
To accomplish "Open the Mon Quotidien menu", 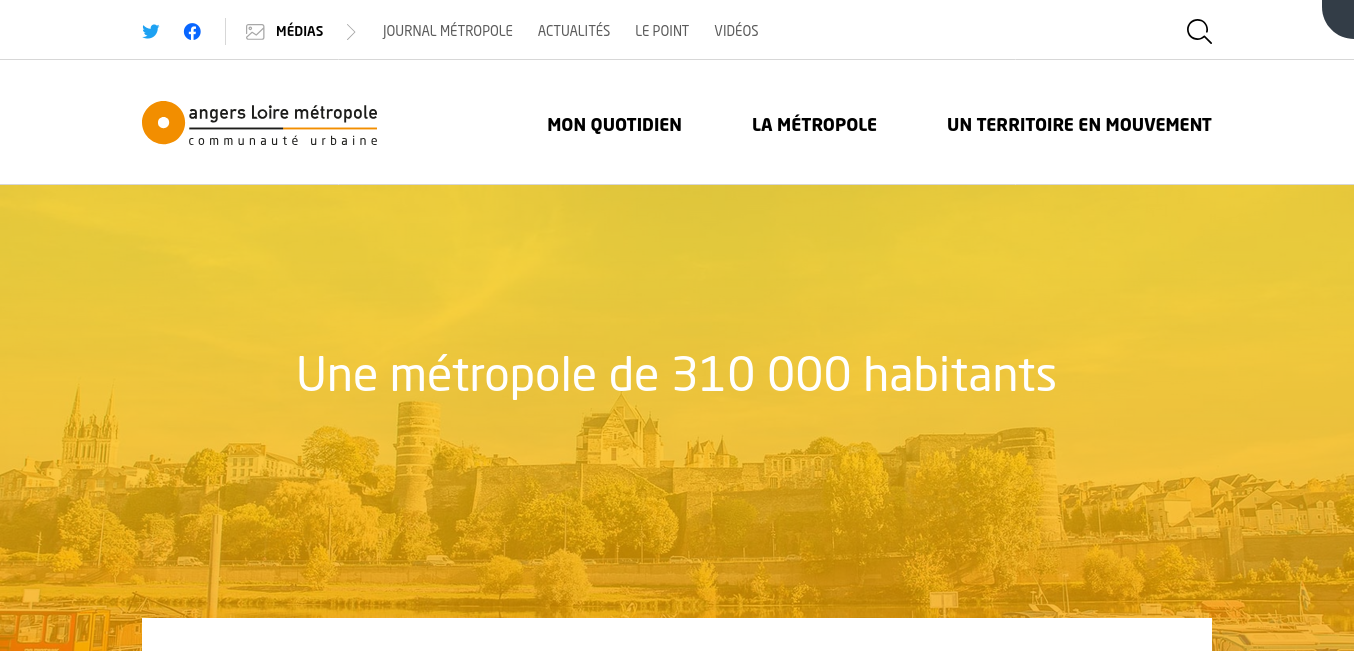I will pyautogui.click(x=614, y=125).
